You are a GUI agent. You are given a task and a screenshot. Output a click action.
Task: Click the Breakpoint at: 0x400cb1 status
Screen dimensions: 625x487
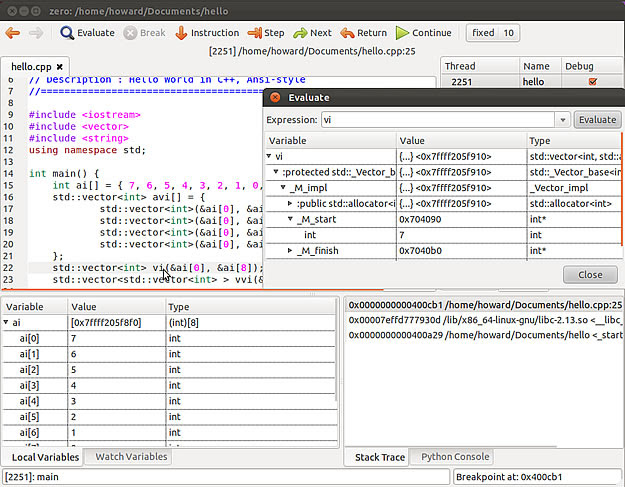pos(538,477)
